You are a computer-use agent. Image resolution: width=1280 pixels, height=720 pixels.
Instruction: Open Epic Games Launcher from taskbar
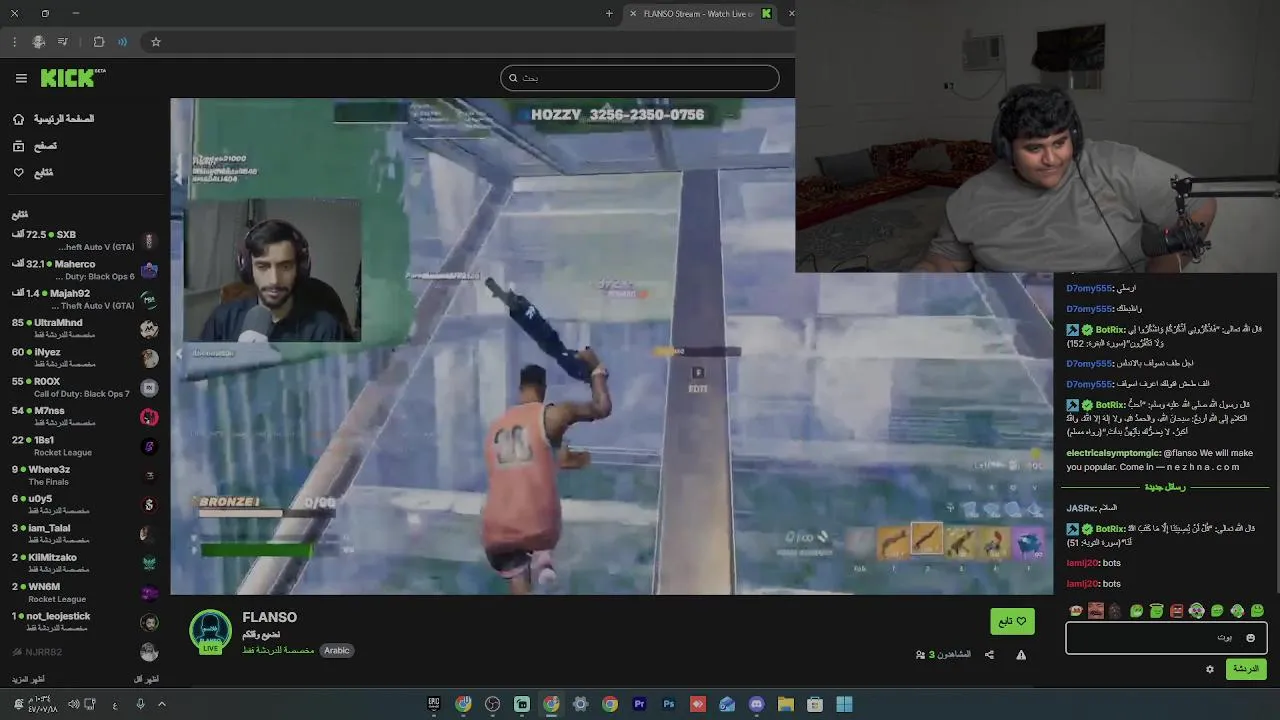(x=434, y=704)
